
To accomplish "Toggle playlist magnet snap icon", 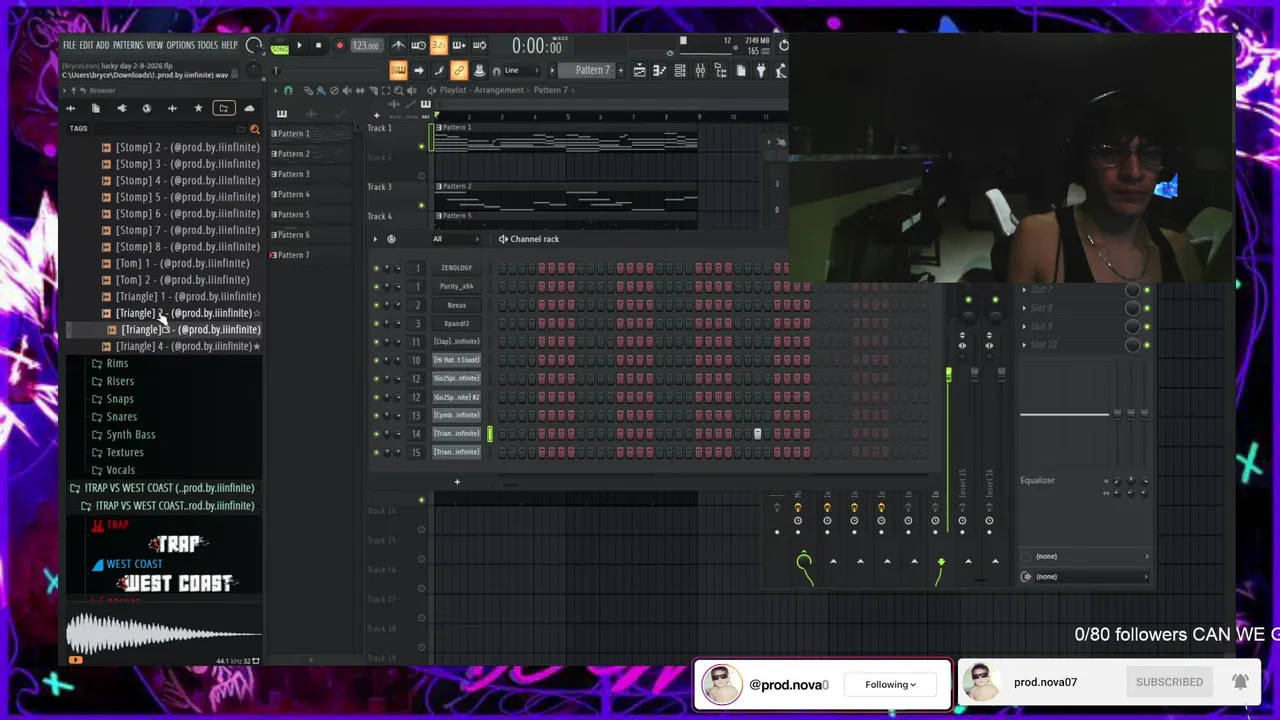I will click(x=288, y=90).
